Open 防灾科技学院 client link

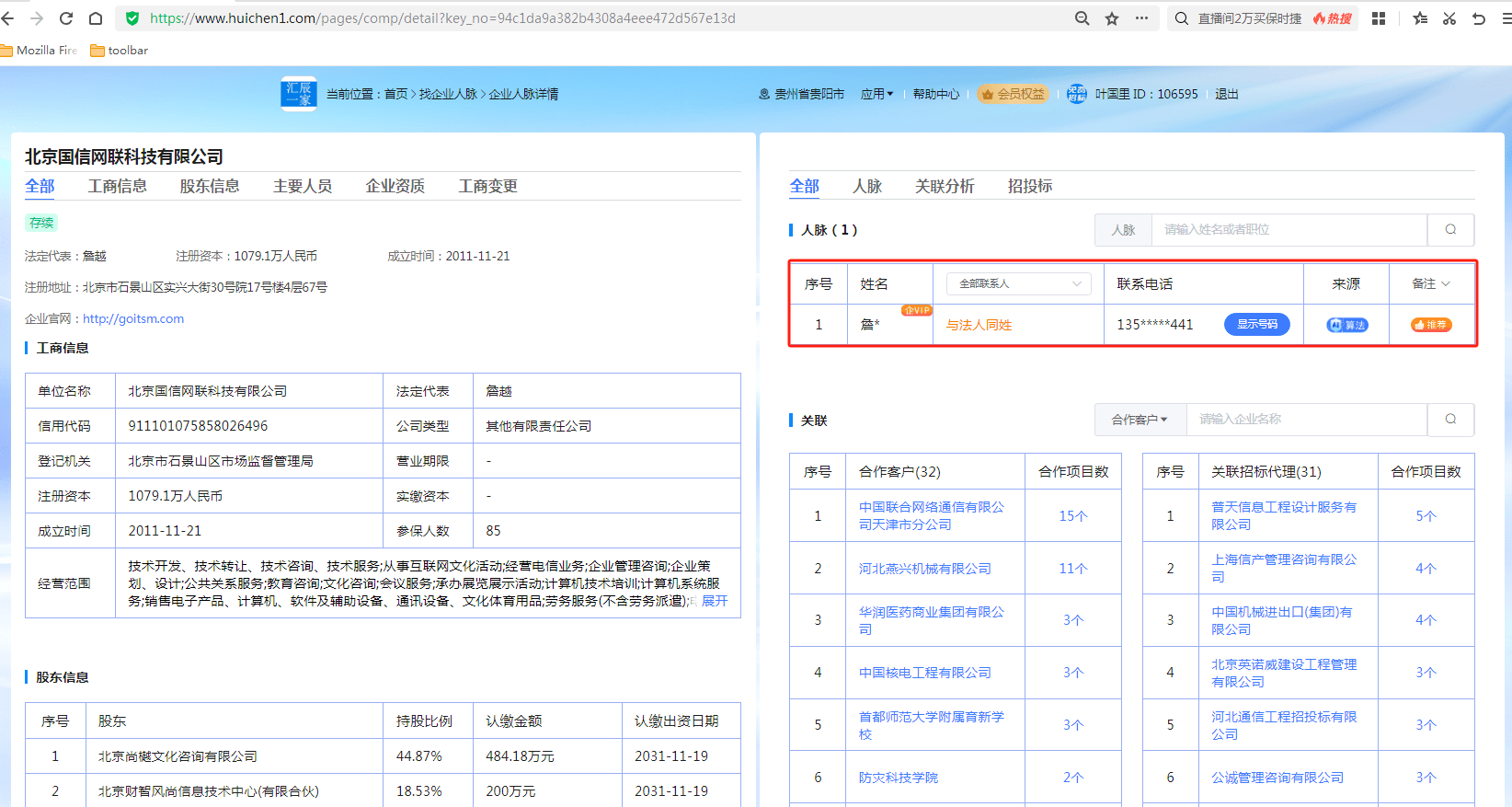tap(899, 778)
